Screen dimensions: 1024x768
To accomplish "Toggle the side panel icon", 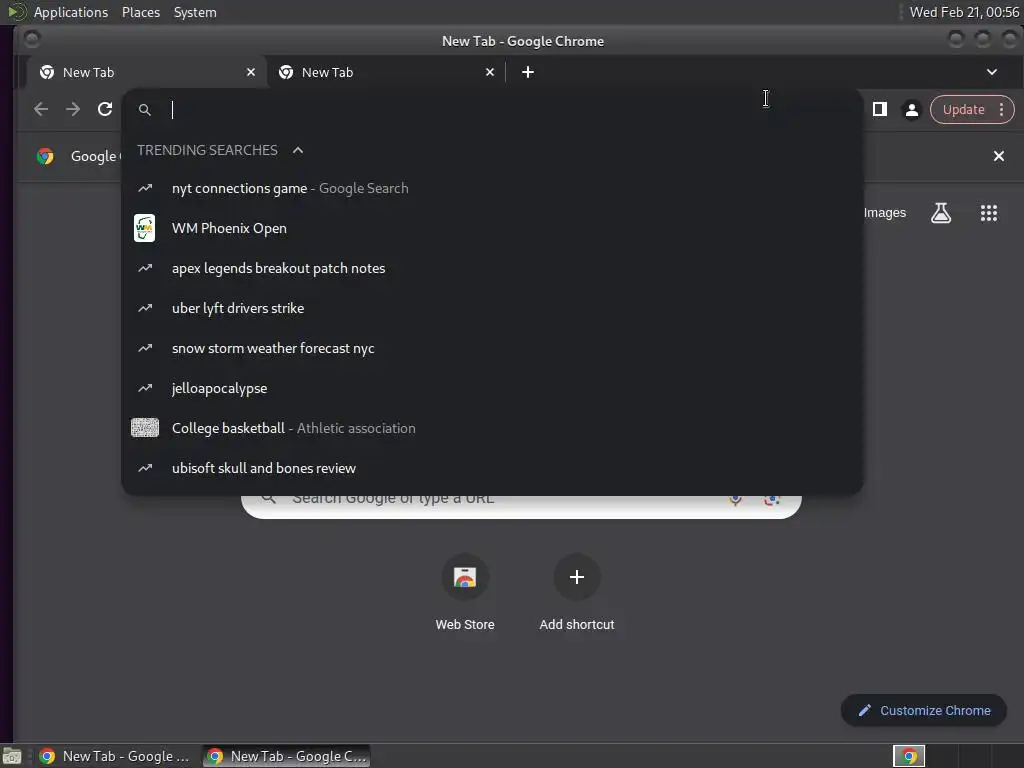I will [x=880, y=109].
